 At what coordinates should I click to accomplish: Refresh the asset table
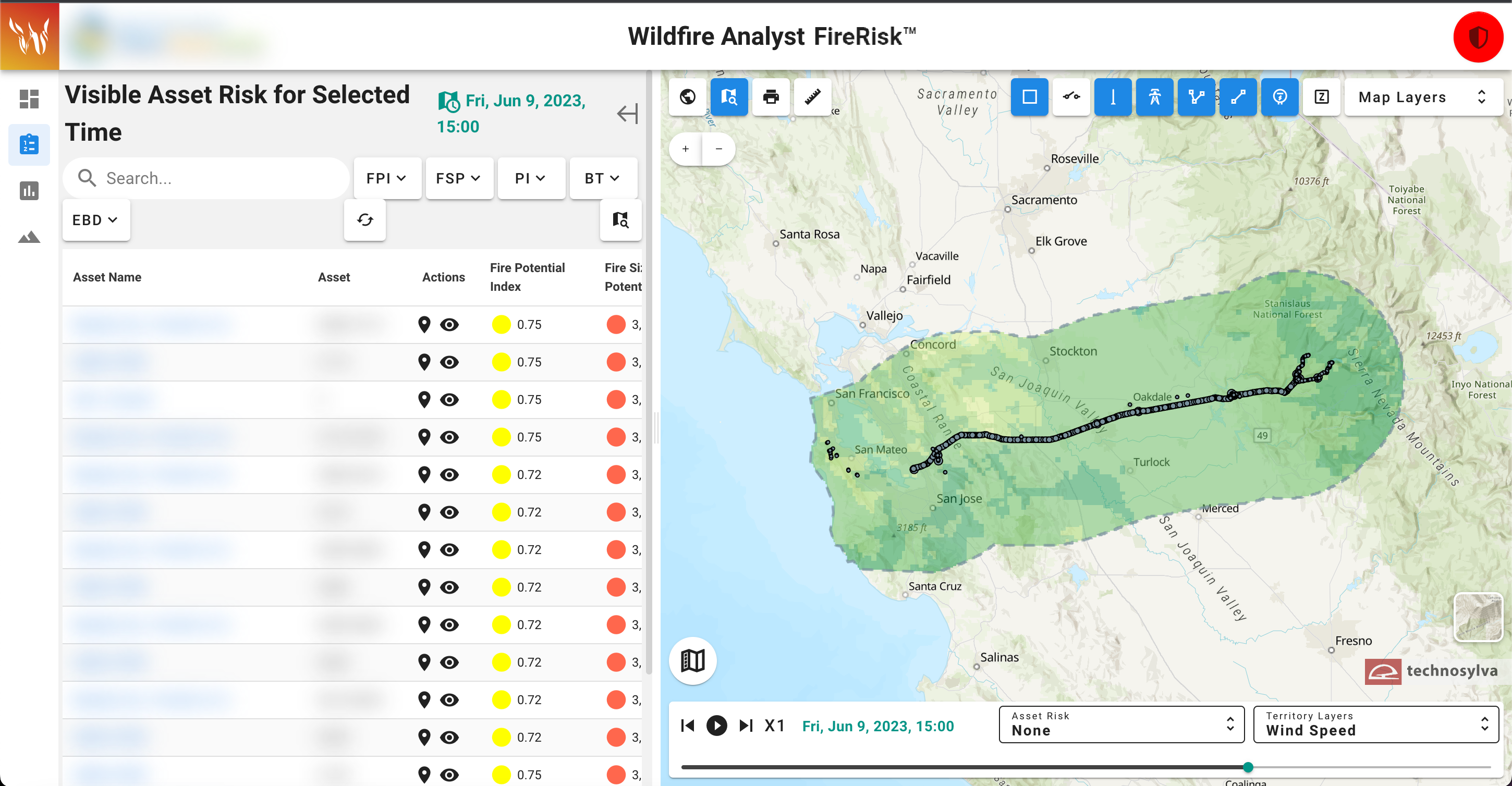364,220
